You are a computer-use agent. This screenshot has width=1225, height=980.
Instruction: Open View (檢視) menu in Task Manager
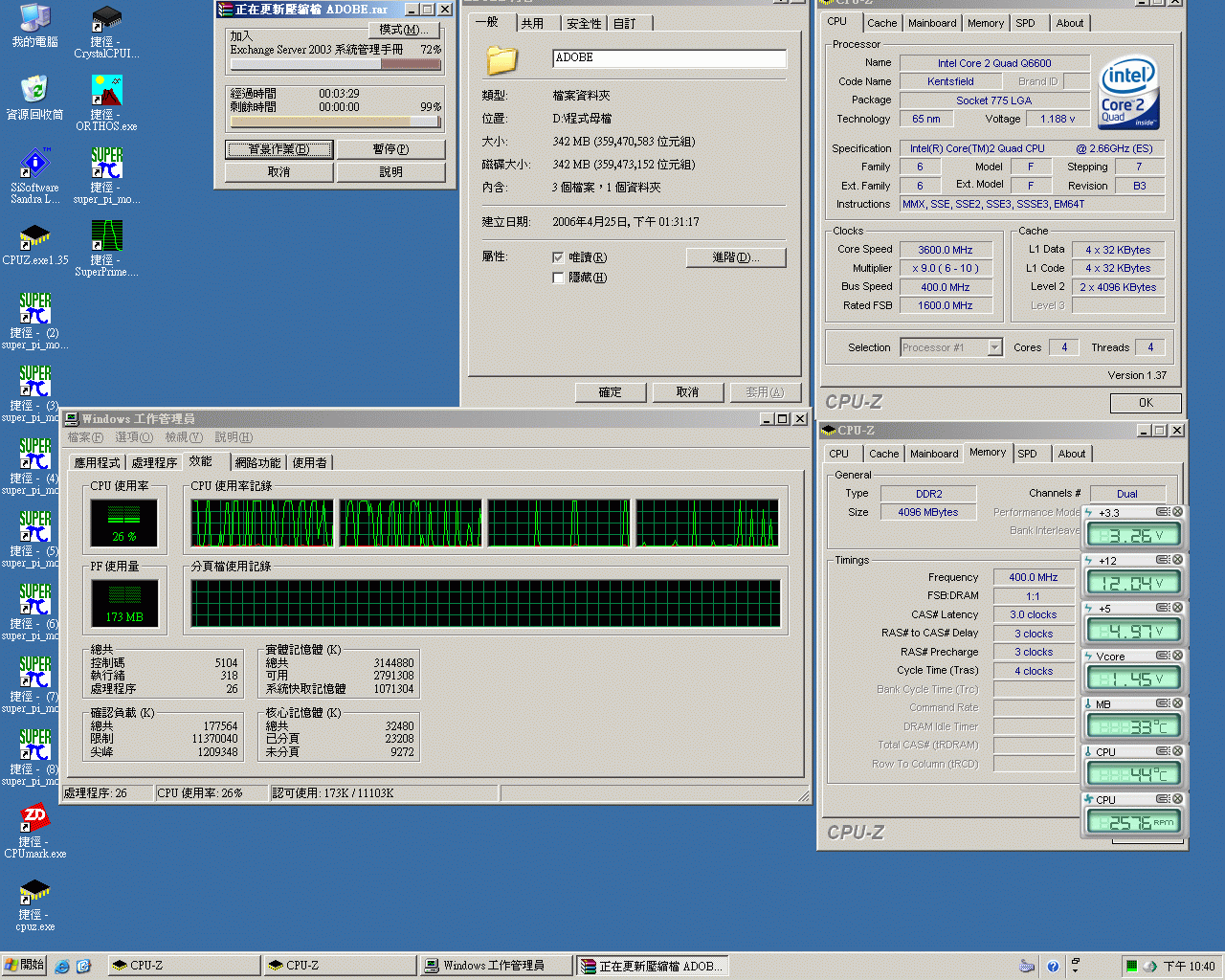pos(184,437)
